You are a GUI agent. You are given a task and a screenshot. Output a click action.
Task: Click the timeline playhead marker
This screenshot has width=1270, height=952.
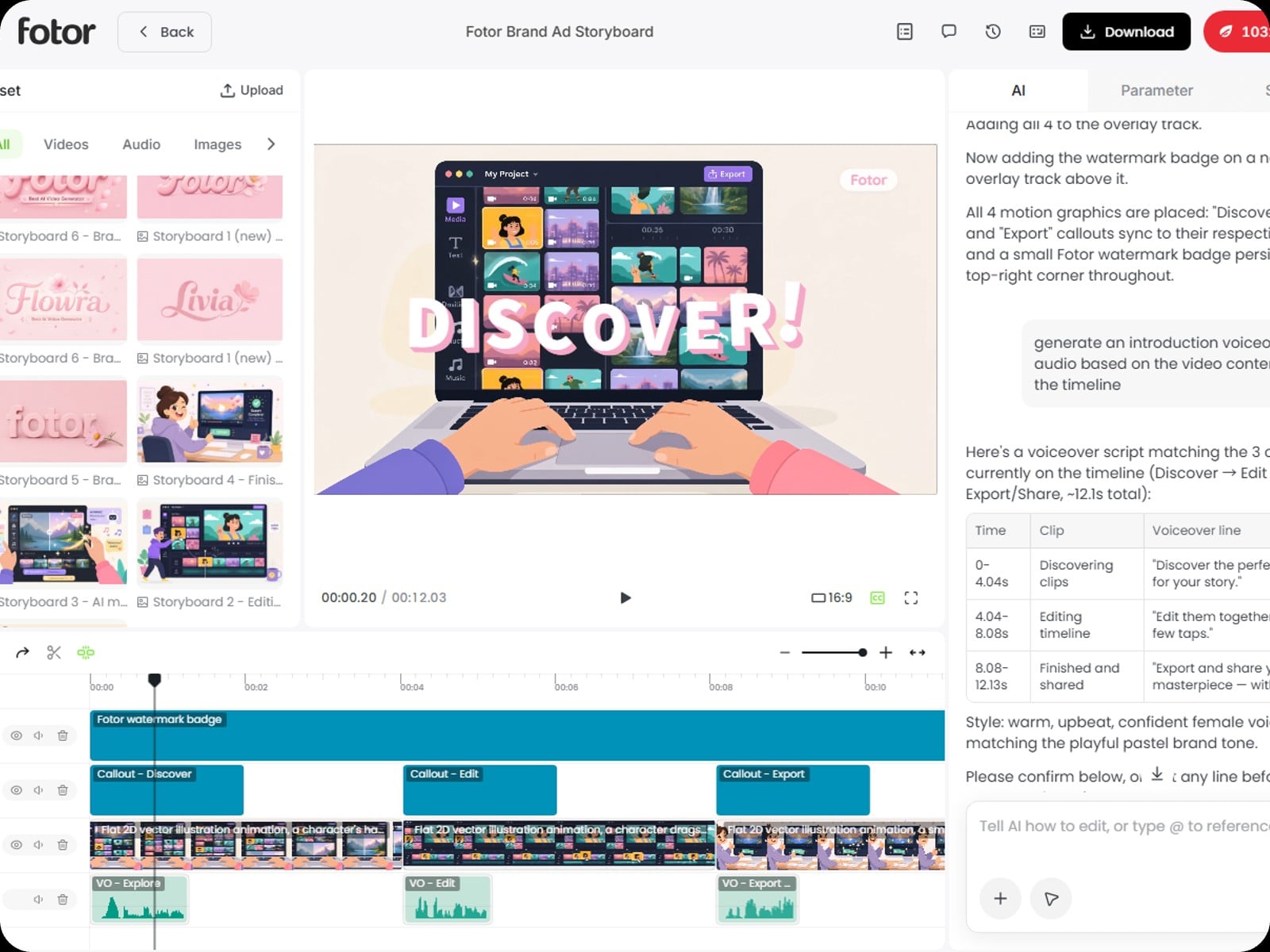[x=155, y=680]
